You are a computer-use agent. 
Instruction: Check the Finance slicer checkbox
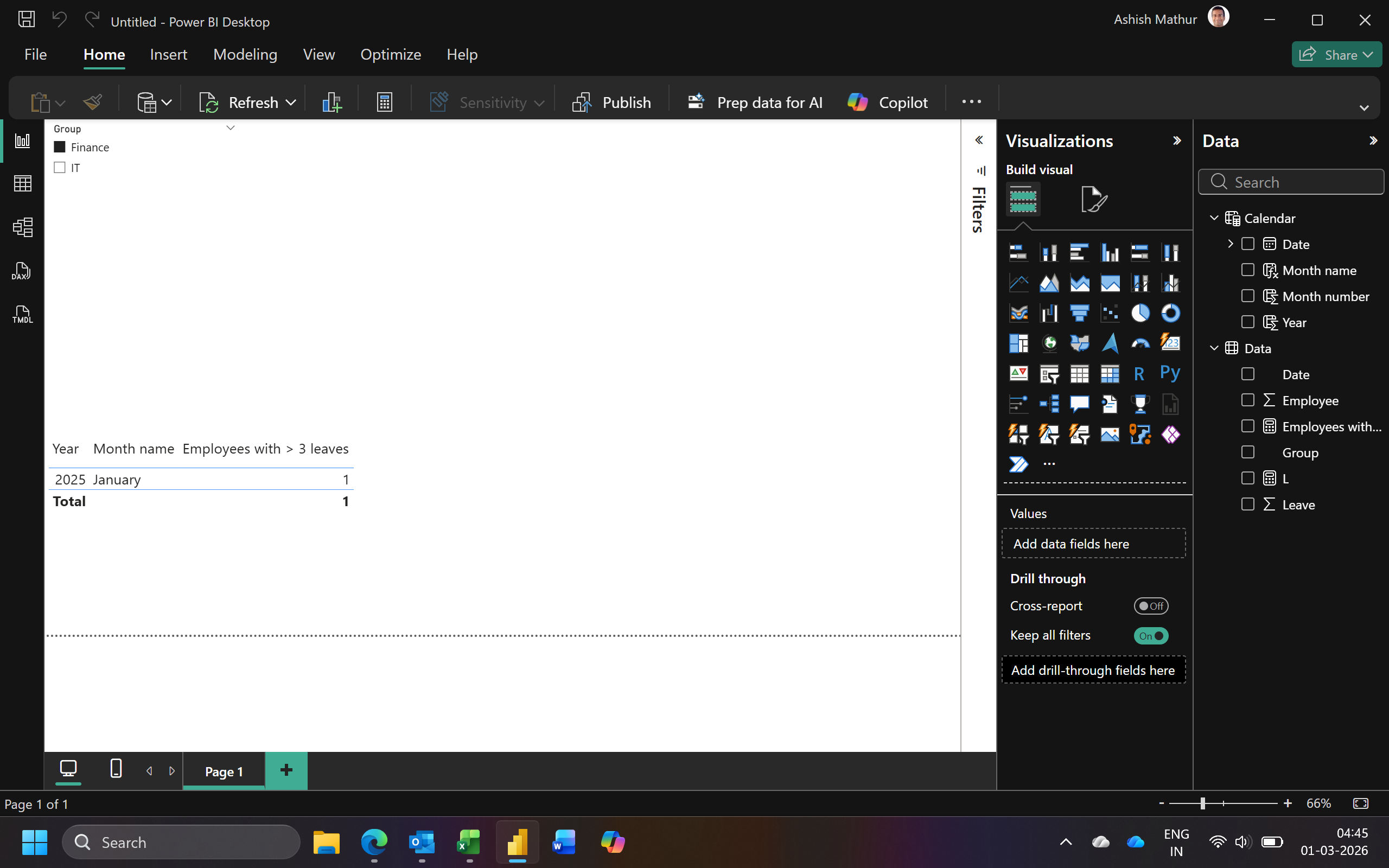(x=60, y=147)
